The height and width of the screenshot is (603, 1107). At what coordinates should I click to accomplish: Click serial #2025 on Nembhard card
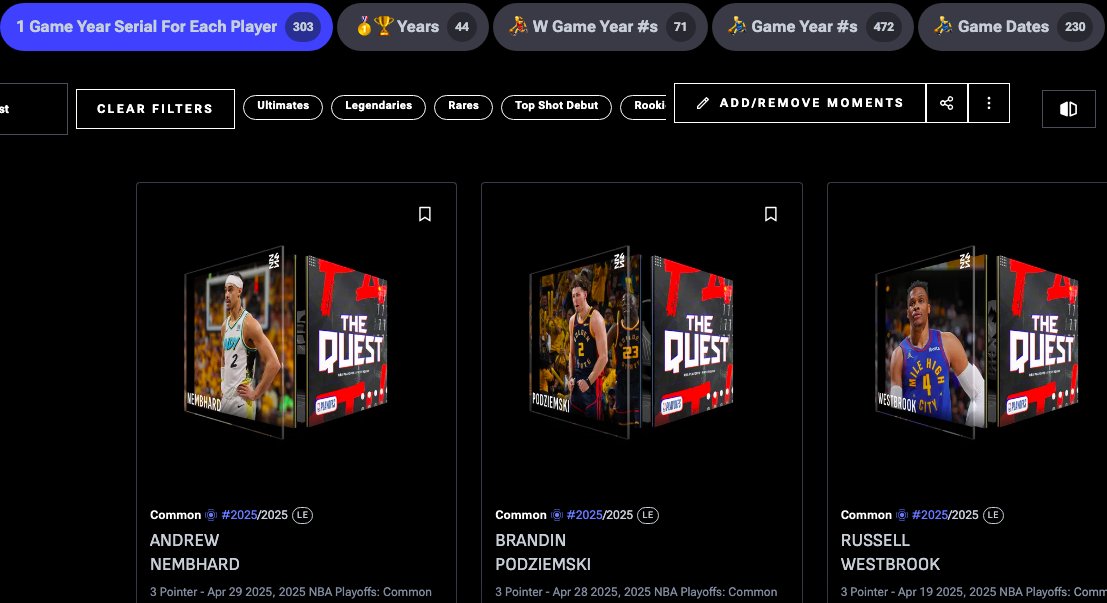(x=239, y=515)
